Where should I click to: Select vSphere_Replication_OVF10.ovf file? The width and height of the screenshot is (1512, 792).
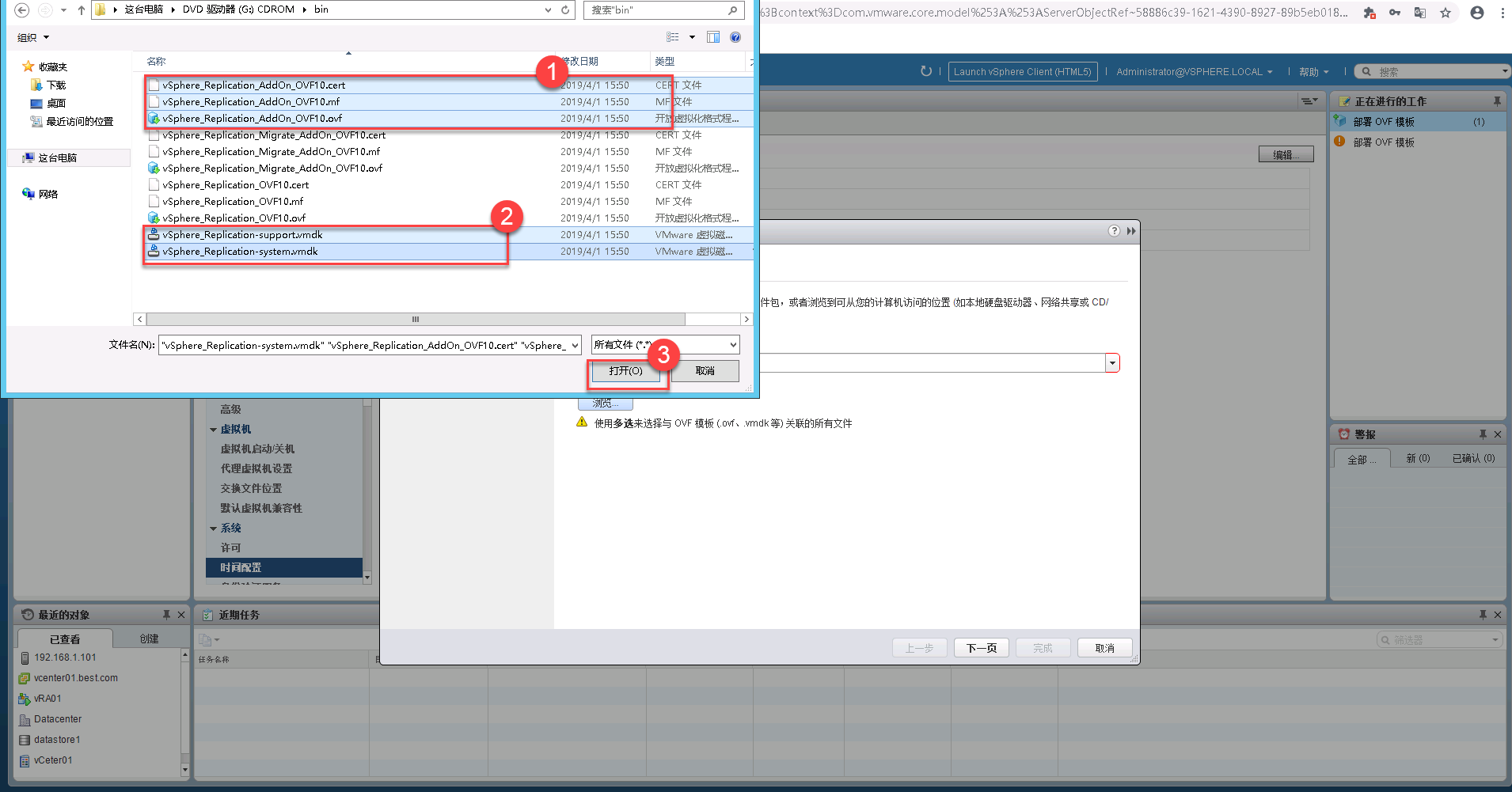pyautogui.click(x=234, y=218)
